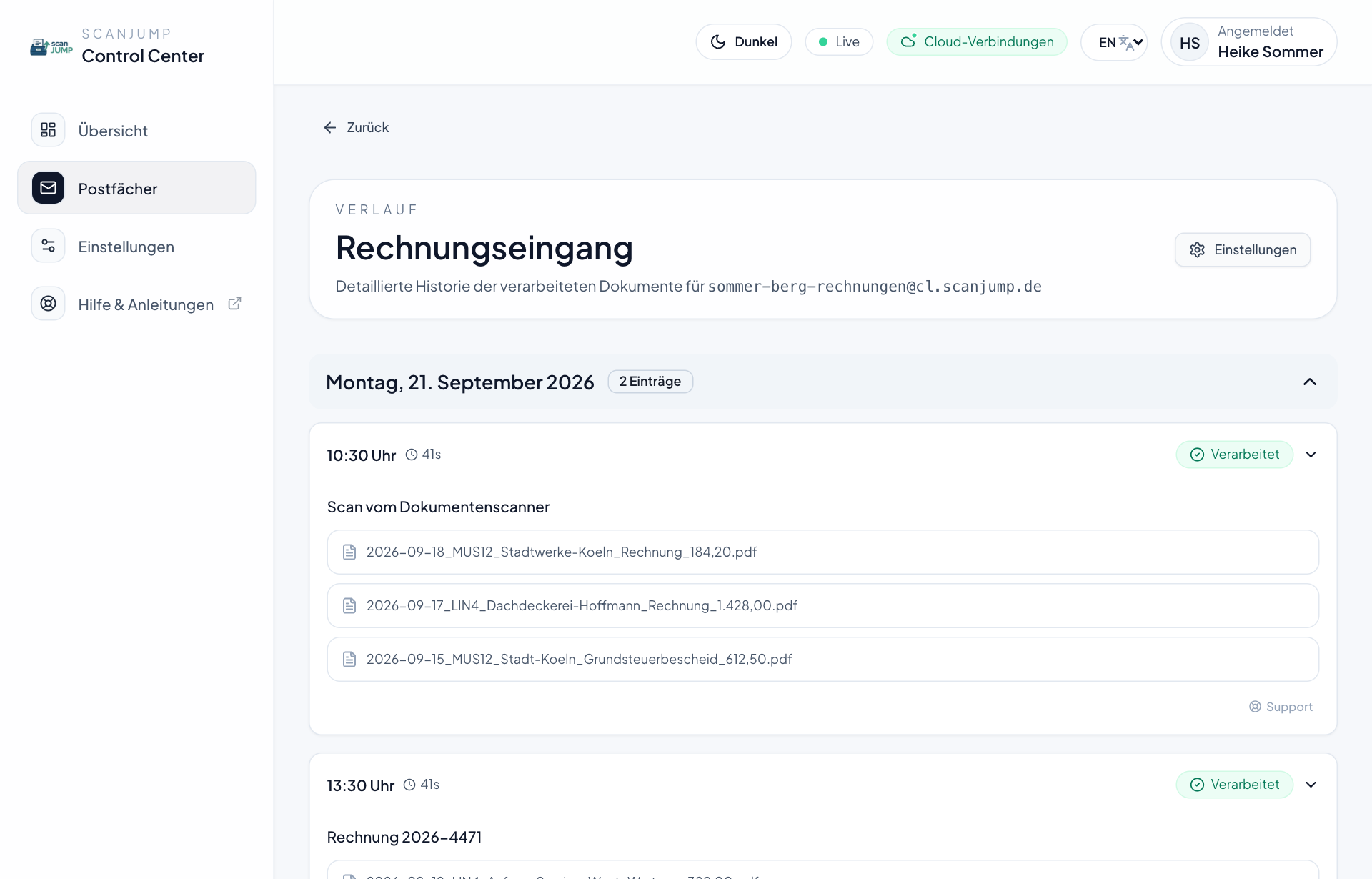Open 2026-09-15 Stadt-Koeln Grundsteuerbescheid PDF
The width and height of the screenshot is (1372, 879).
(822, 659)
